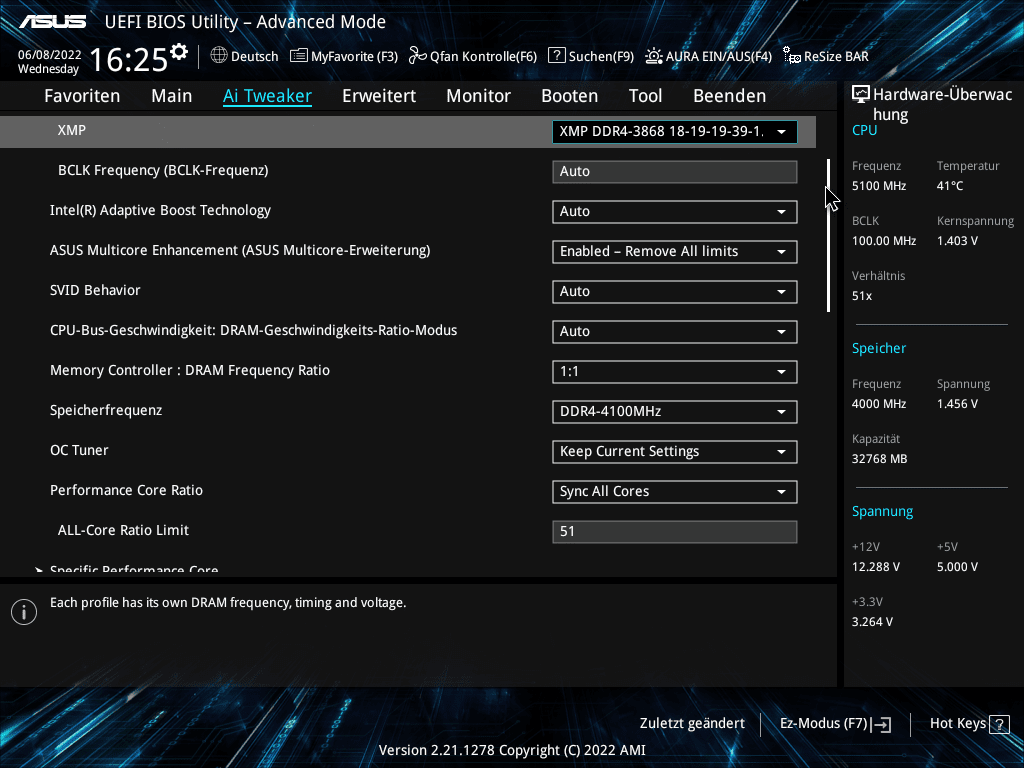Click the settings list scrollbar
Image resolution: width=1024 pixels, height=768 pixels.
pyautogui.click(x=828, y=235)
